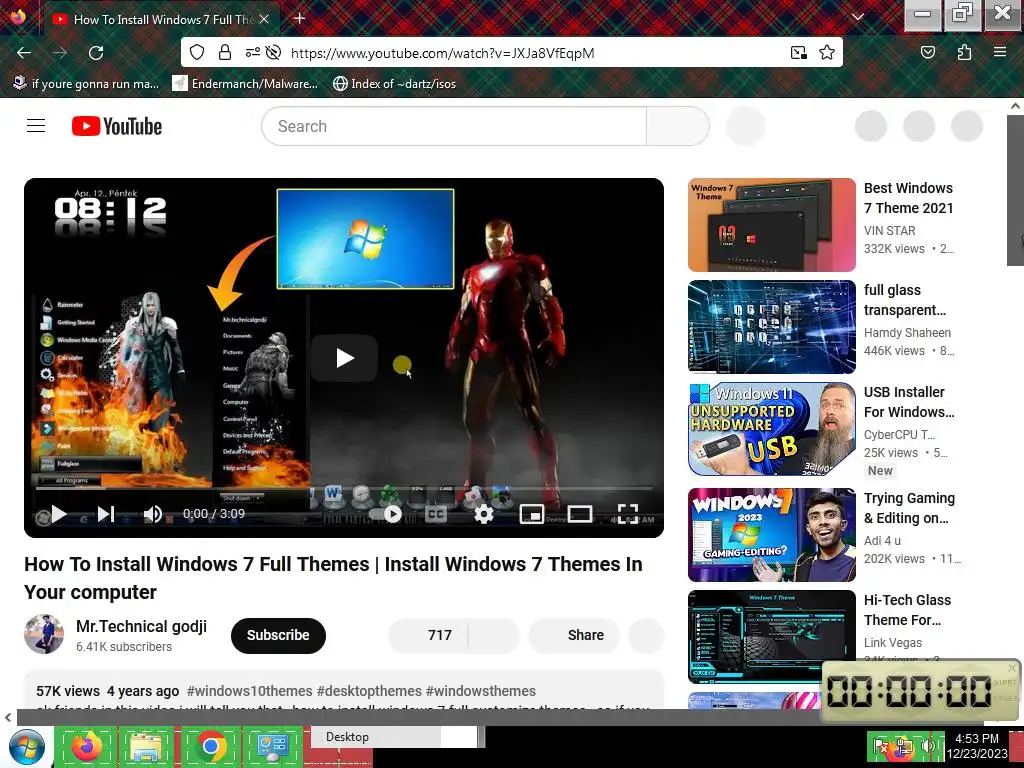Image resolution: width=1024 pixels, height=768 pixels.
Task: Open the tracking protection shield icon
Action: click(197, 52)
